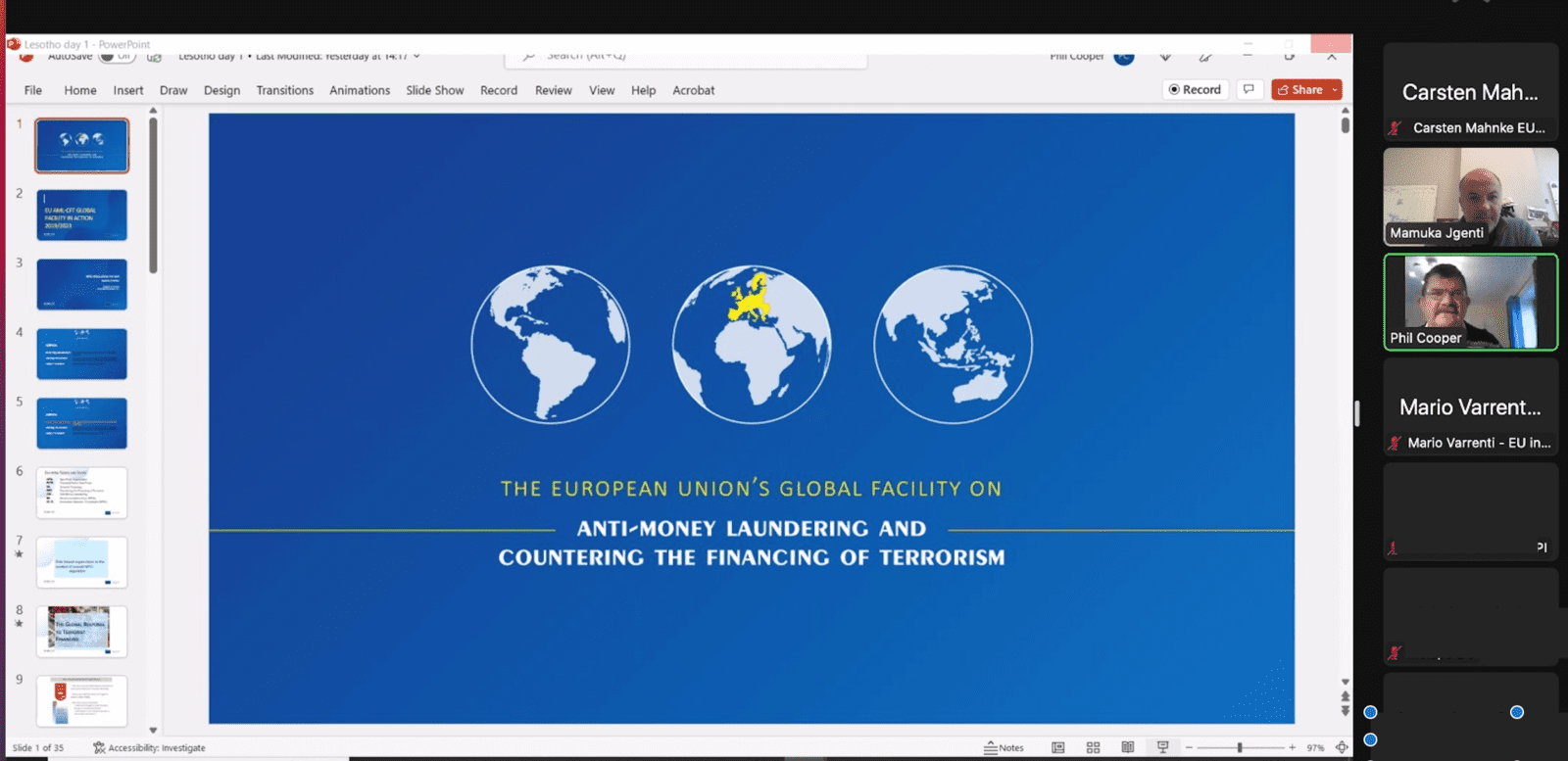Click the slide editor vertical scrollbar thumb
Image resolution: width=1568 pixels, height=761 pixels.
click(1346, 125)
